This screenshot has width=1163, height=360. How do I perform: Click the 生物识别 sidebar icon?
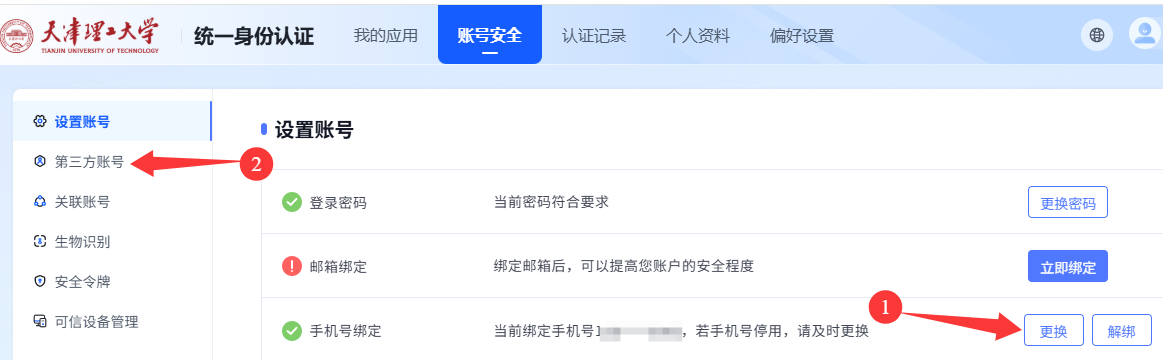41,242
